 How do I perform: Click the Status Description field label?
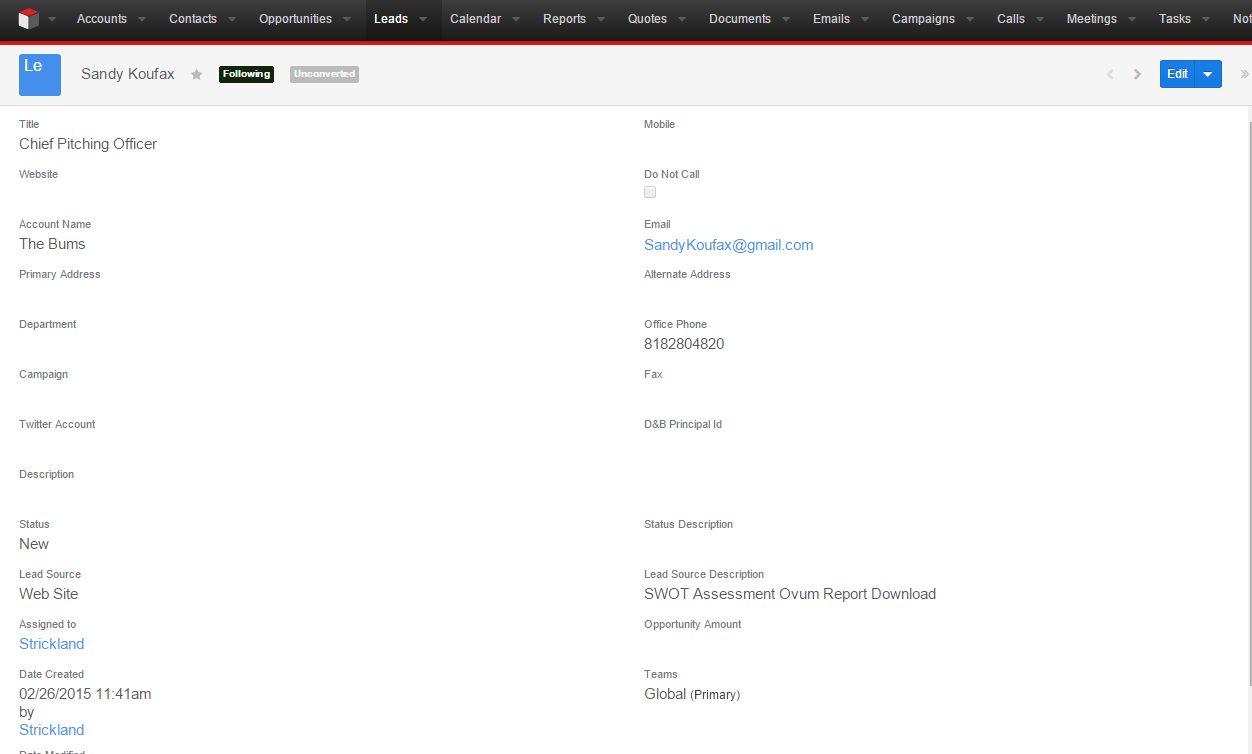click(x=688, y=524)
